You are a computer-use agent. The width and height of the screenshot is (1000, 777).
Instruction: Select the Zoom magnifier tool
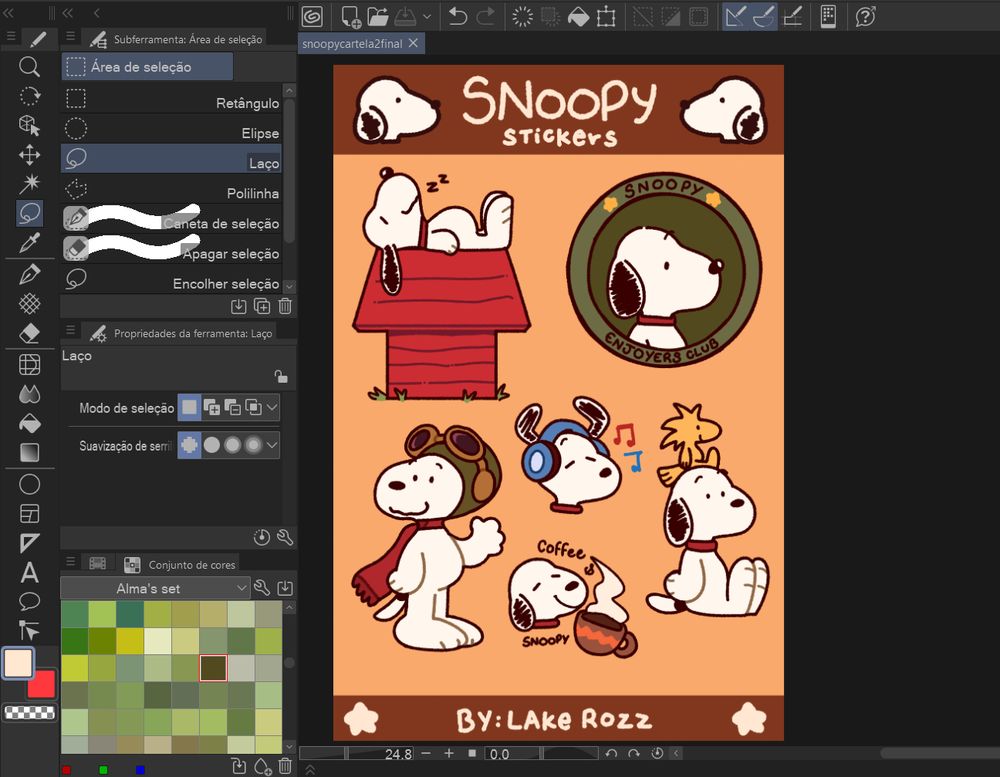[30, 67]
